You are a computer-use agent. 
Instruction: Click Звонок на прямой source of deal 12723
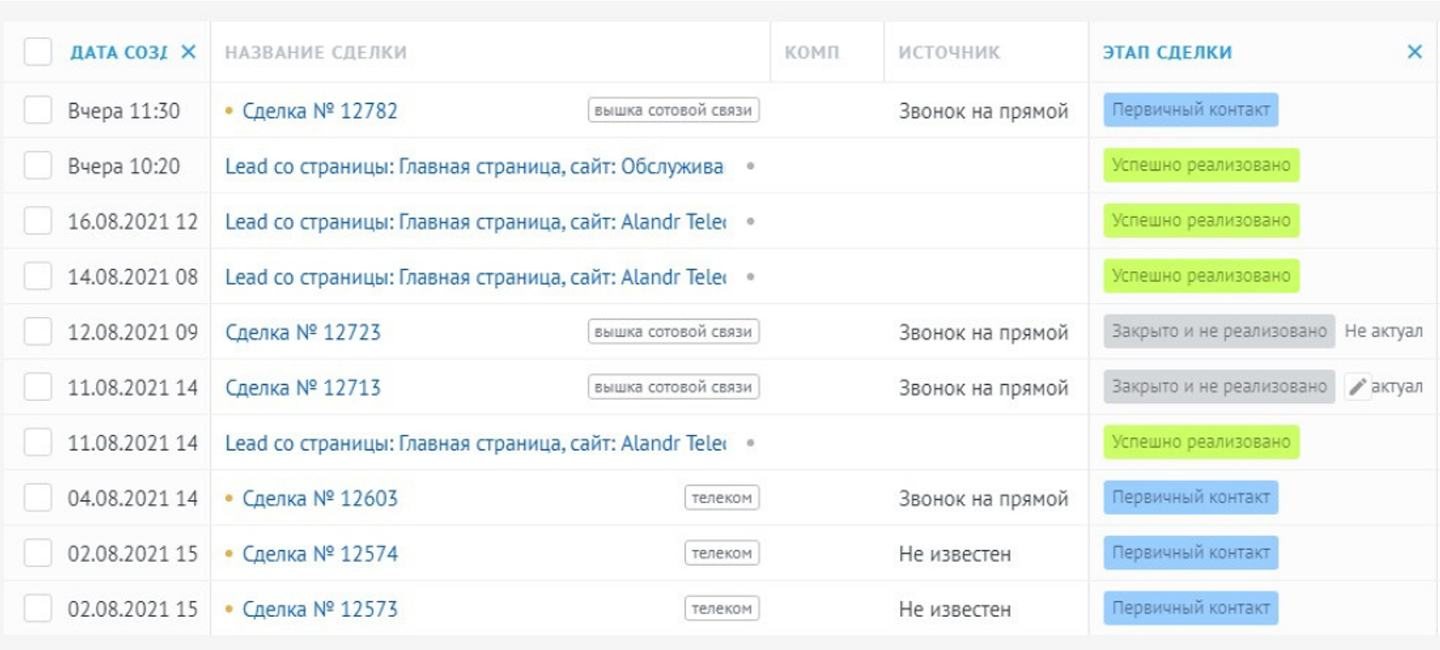983,332
